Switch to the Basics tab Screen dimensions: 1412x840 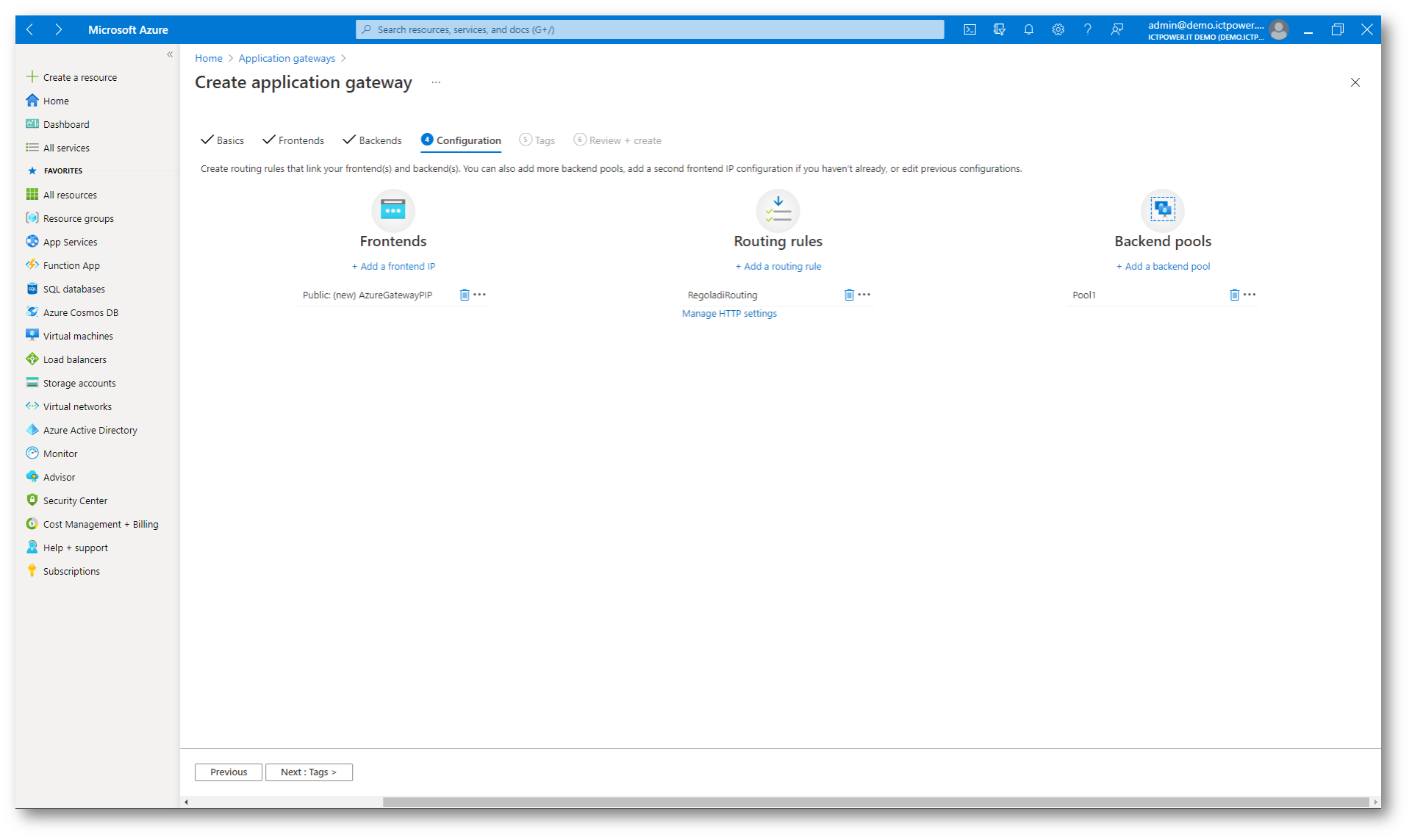coord(223,140)
